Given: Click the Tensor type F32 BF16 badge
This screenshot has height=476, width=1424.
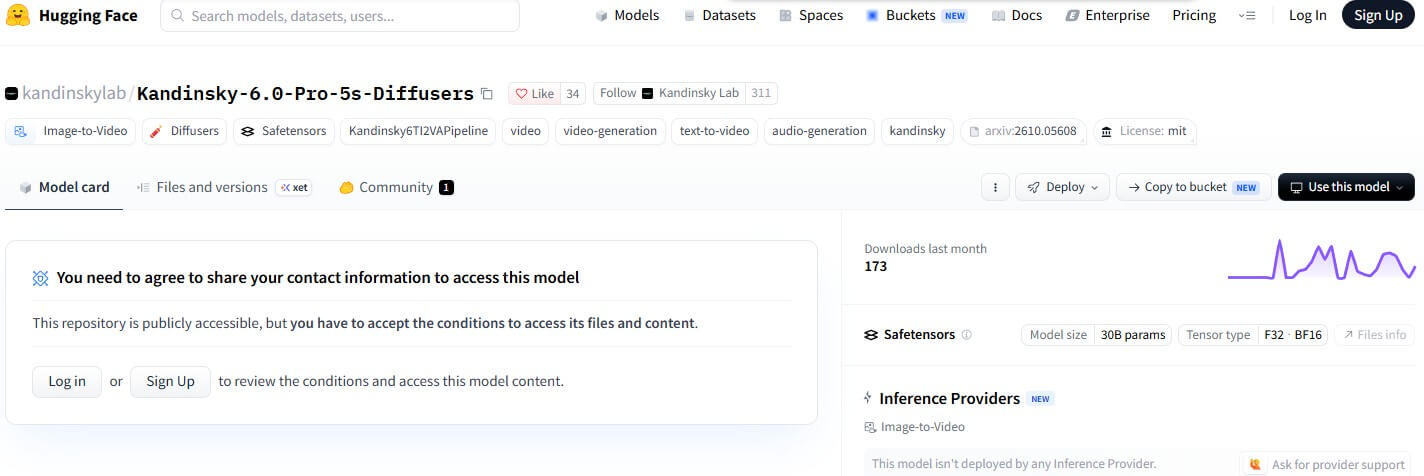Looking at the screenshot, I should pos(1253,335).
